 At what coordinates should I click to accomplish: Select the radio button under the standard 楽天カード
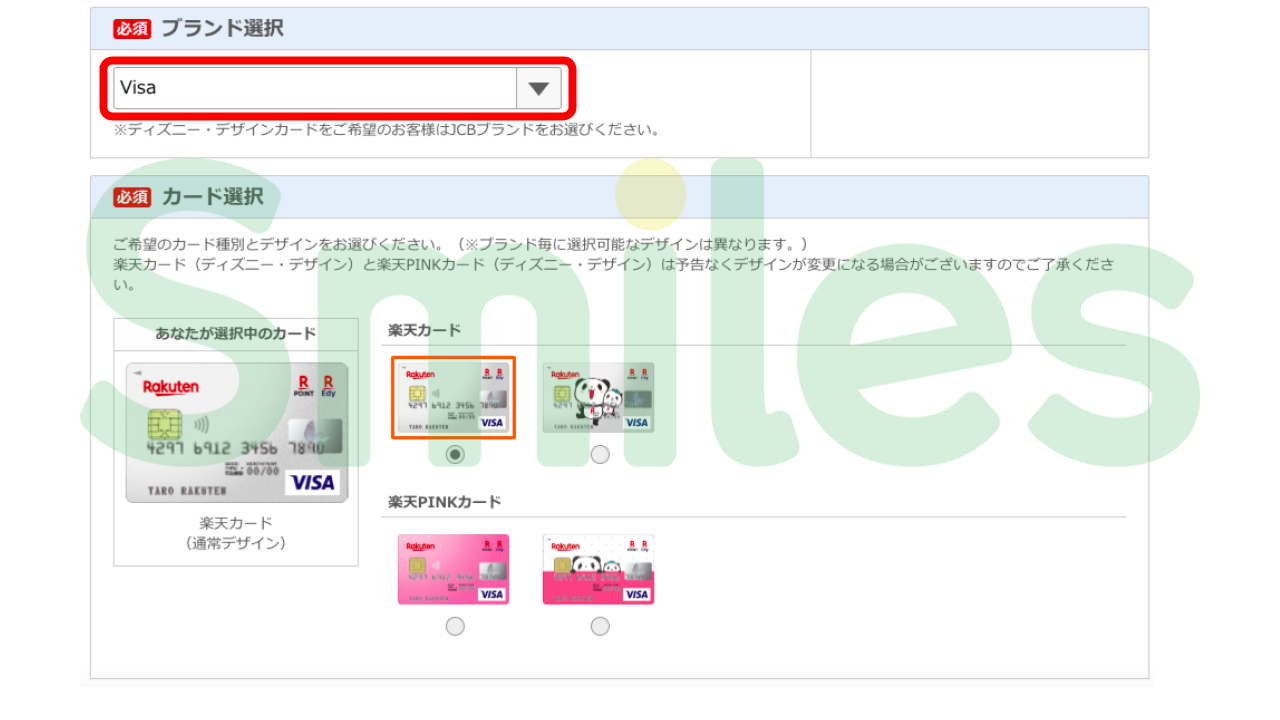pyautogui.click(x=455, y=454)
